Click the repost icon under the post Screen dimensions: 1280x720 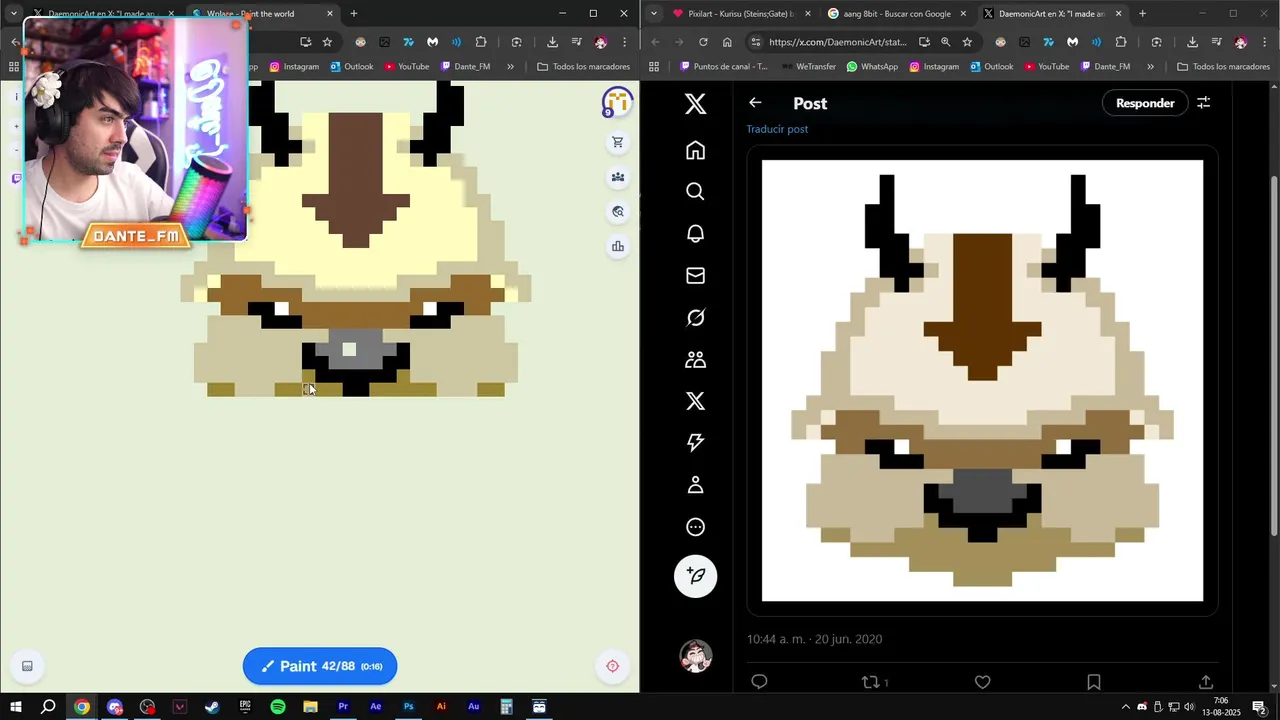tap(870, 682)
